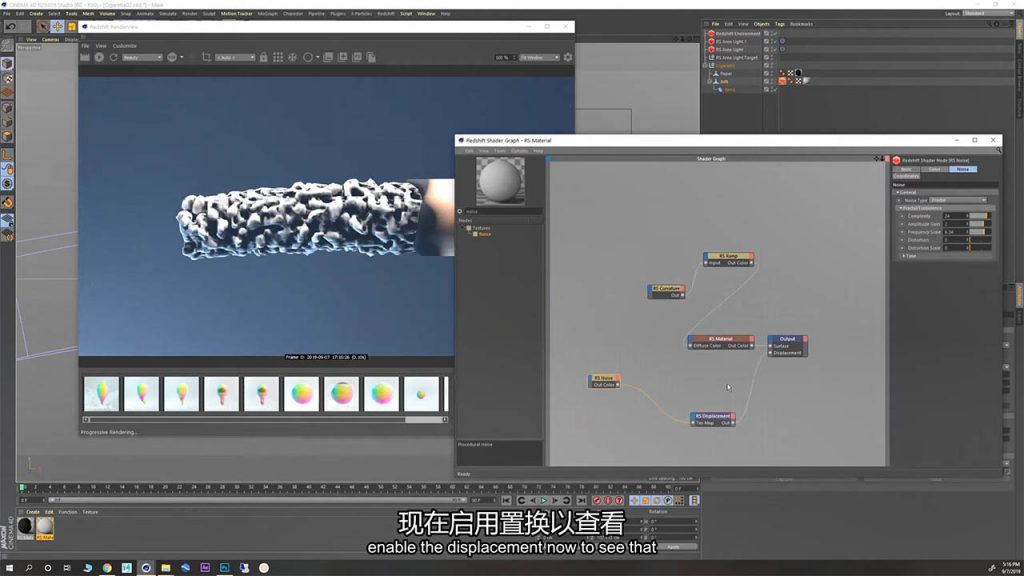Open the Auto resolution dropdown in RenderView
Viewport: 1024px width, 576px height.
(235, 57)
